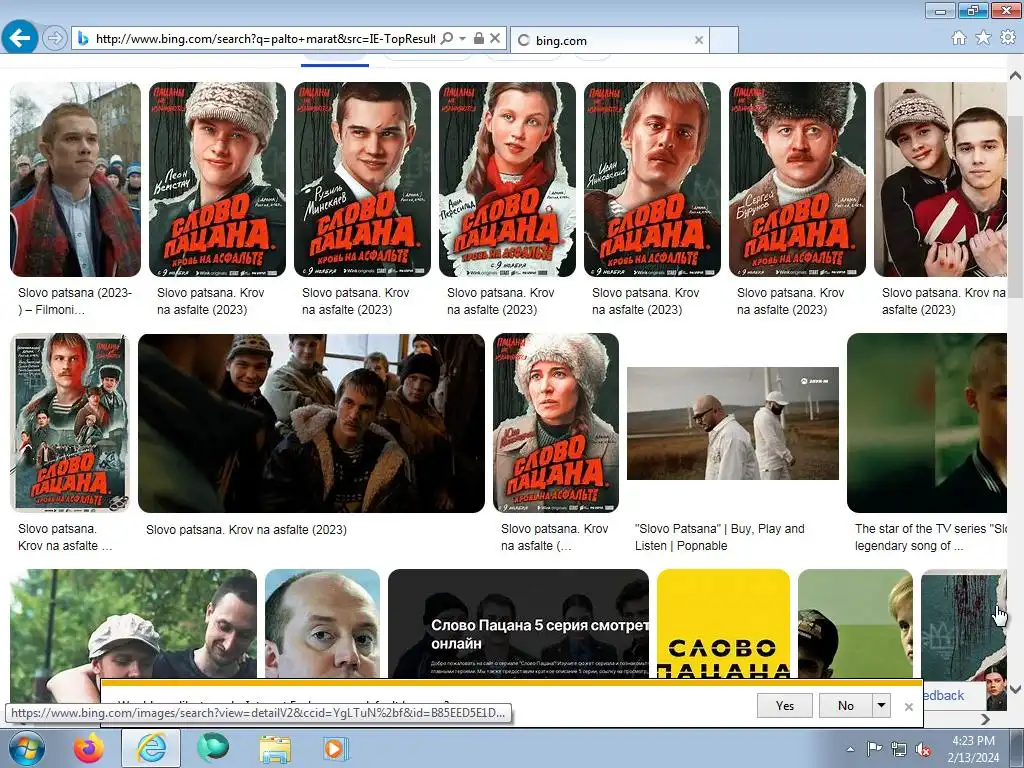Image resolution: width=1024 pixels, height=768 pixels.
Task: Open the bald man portrait thumbnail
Action: 323,624
